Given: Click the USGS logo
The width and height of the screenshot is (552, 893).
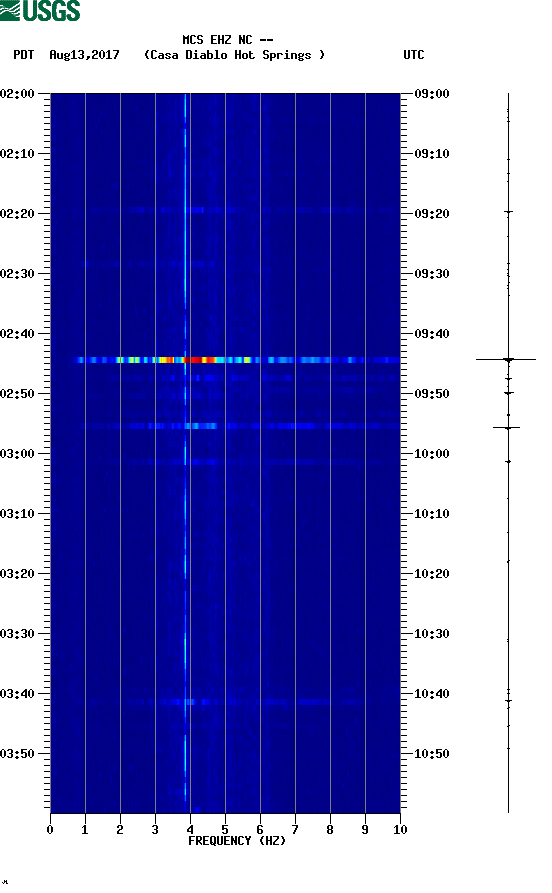Looking at the screenshot, I should (40, 10).
